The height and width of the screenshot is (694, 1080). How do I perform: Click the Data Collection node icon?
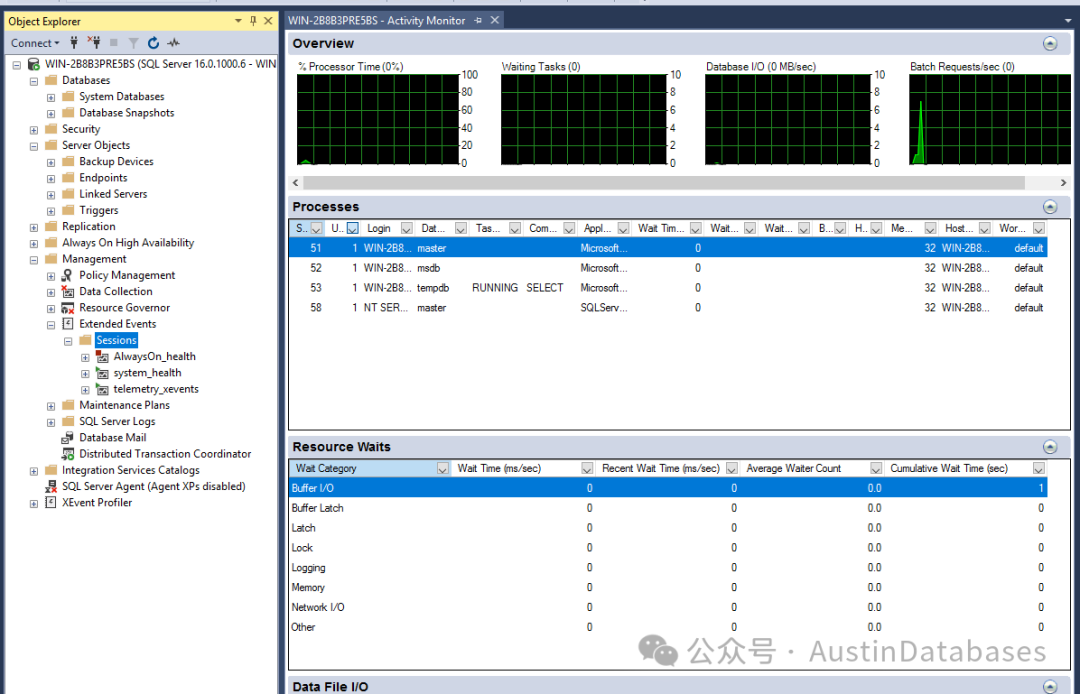pyautogui.click(x=68, y=291)
